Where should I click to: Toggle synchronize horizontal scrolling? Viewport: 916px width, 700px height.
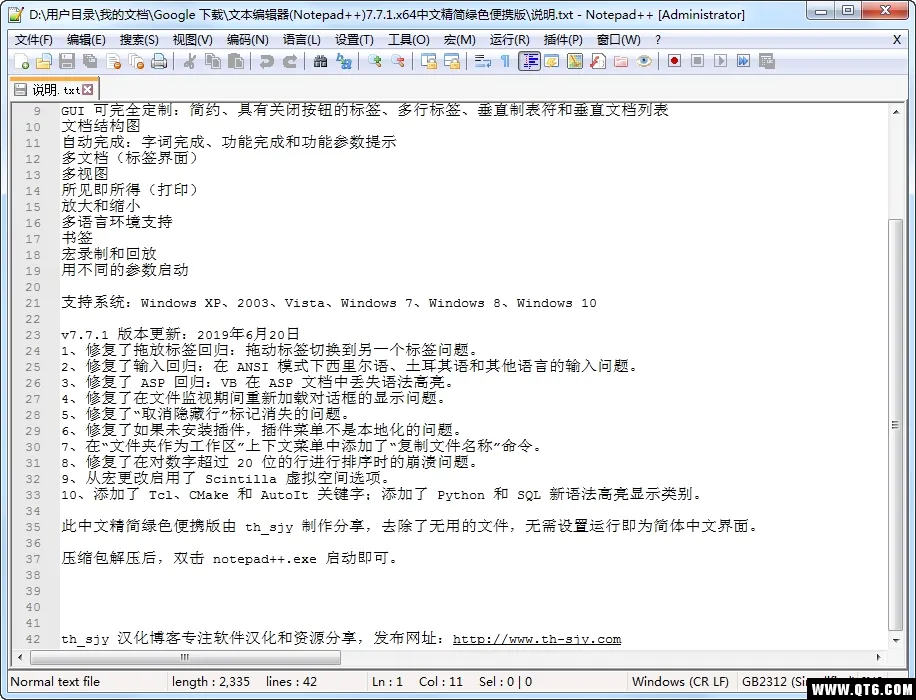[x=452, y=61]
